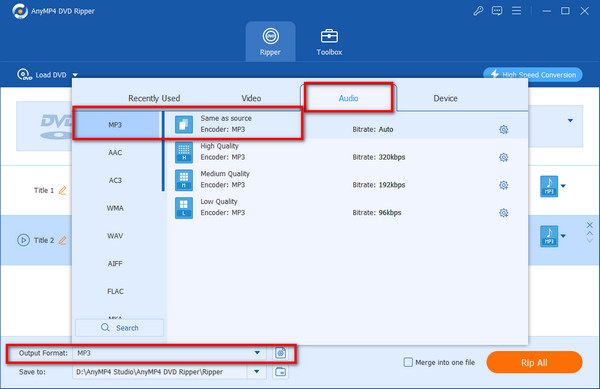Click the register key icon

point(478,11)
